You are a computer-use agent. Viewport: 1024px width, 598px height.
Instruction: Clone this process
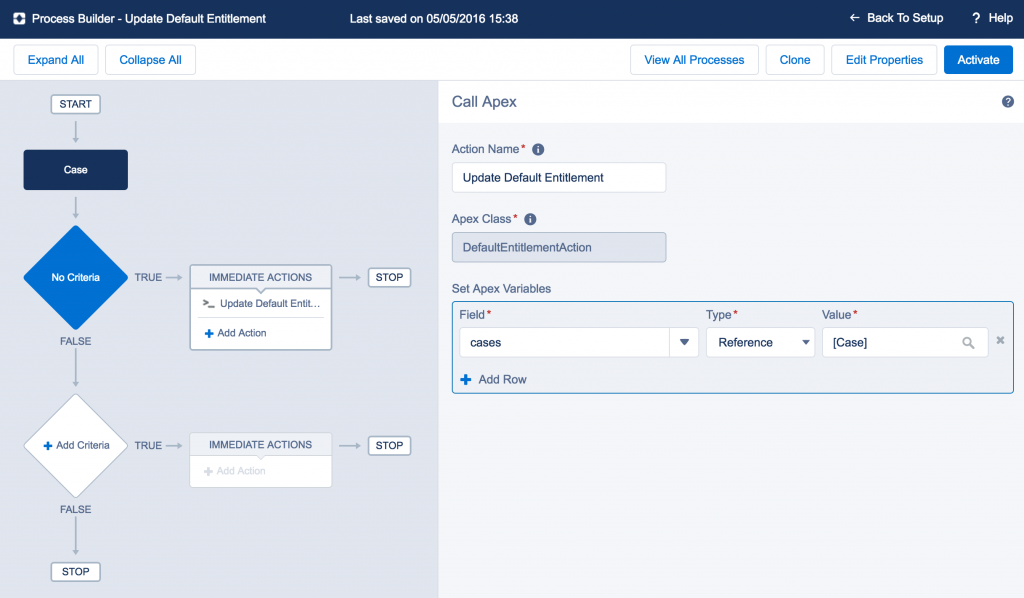pyautogui.click(x=795, y=60)
